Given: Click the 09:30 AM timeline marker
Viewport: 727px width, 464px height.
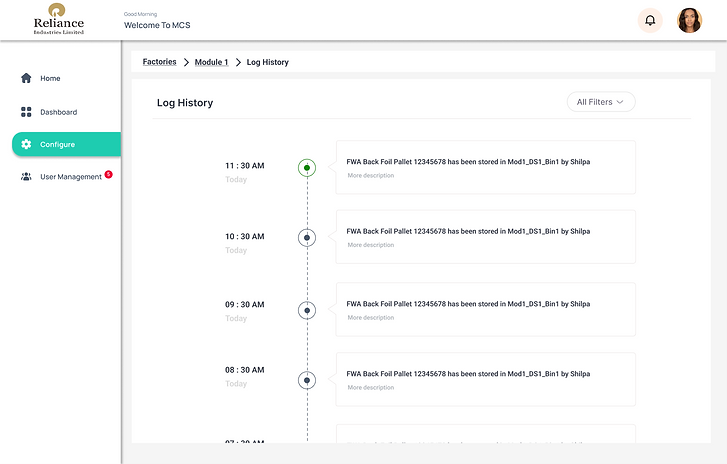Looking at the screenshot, I should [307, 310].
